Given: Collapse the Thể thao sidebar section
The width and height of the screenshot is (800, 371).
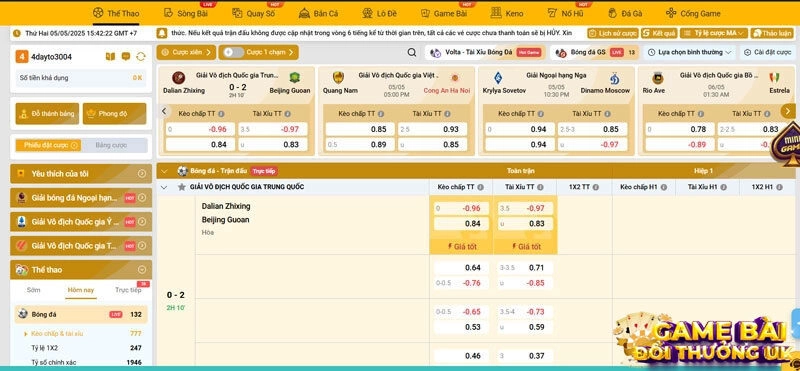Looking at the screenshot, I should point(142,269).
